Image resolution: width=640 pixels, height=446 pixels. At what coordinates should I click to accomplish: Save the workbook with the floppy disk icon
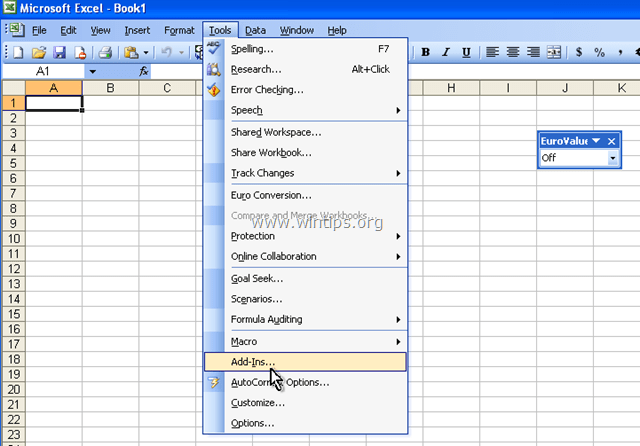(x=60, y=52)
